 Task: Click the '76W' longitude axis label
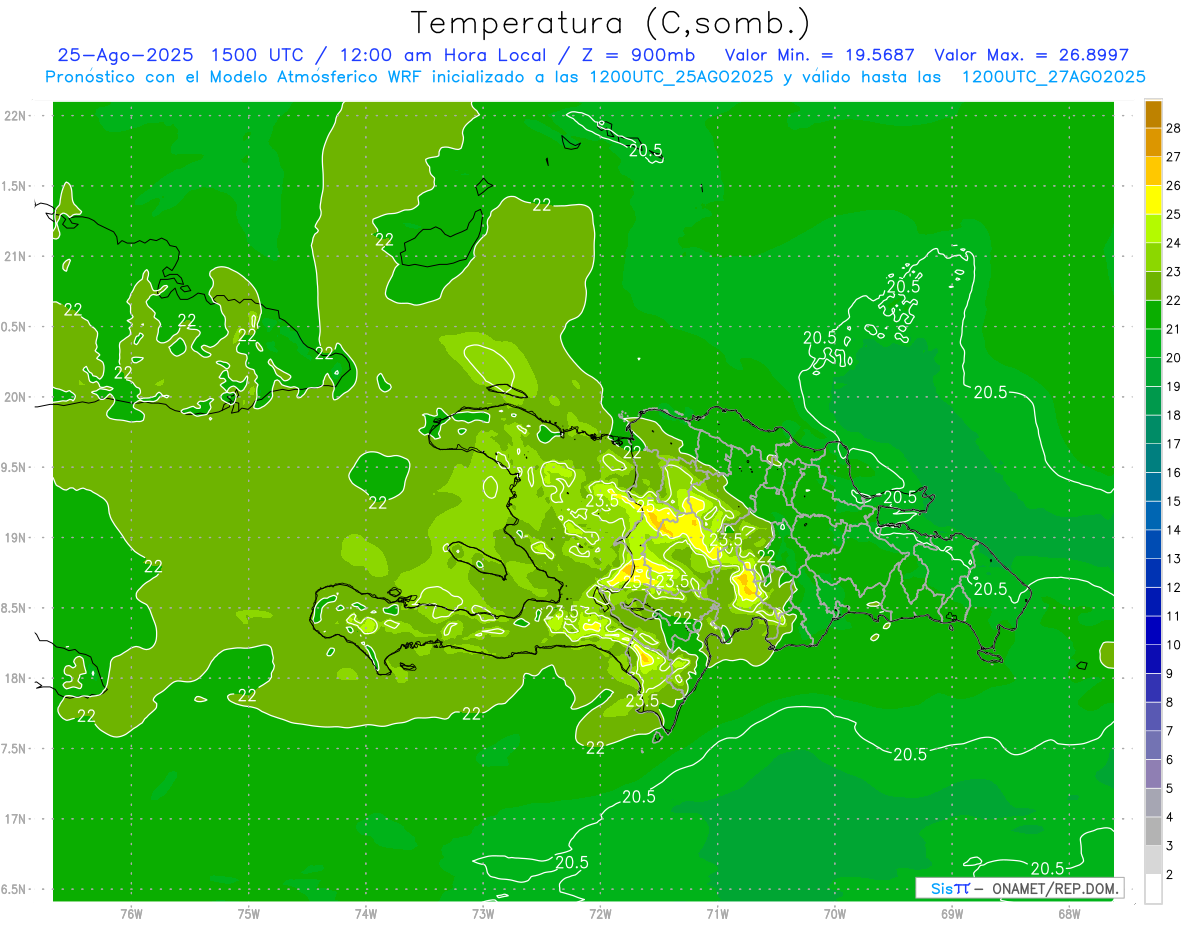pos(131,913)
